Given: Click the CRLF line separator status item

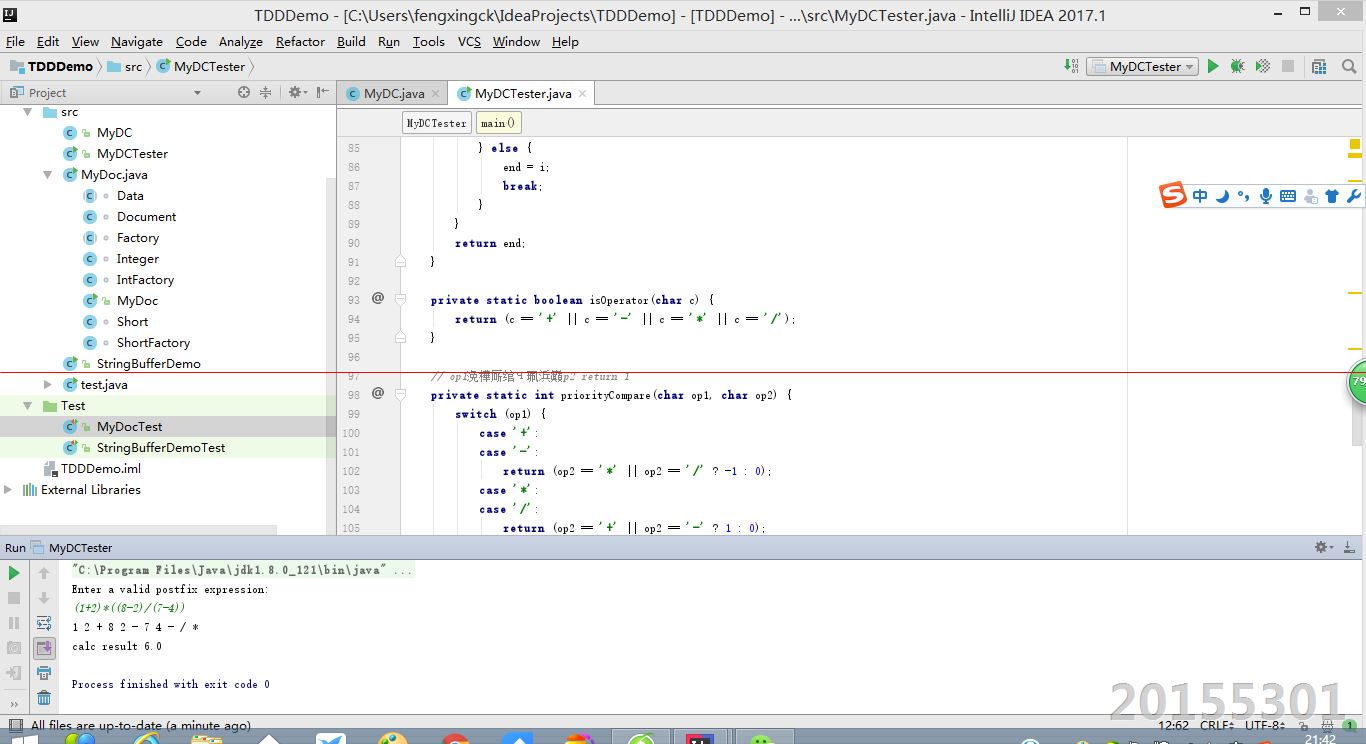Looking at the screenshot, I should click(x=1218, y=725).
